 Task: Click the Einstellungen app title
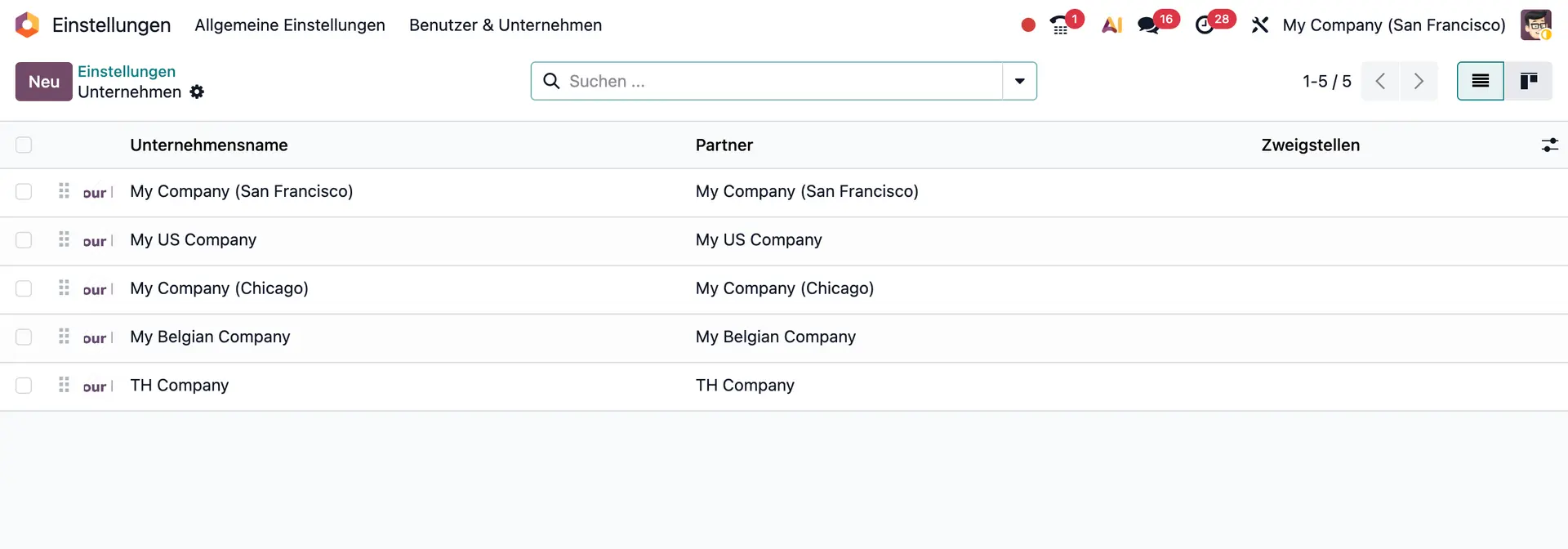click(111, 25)
